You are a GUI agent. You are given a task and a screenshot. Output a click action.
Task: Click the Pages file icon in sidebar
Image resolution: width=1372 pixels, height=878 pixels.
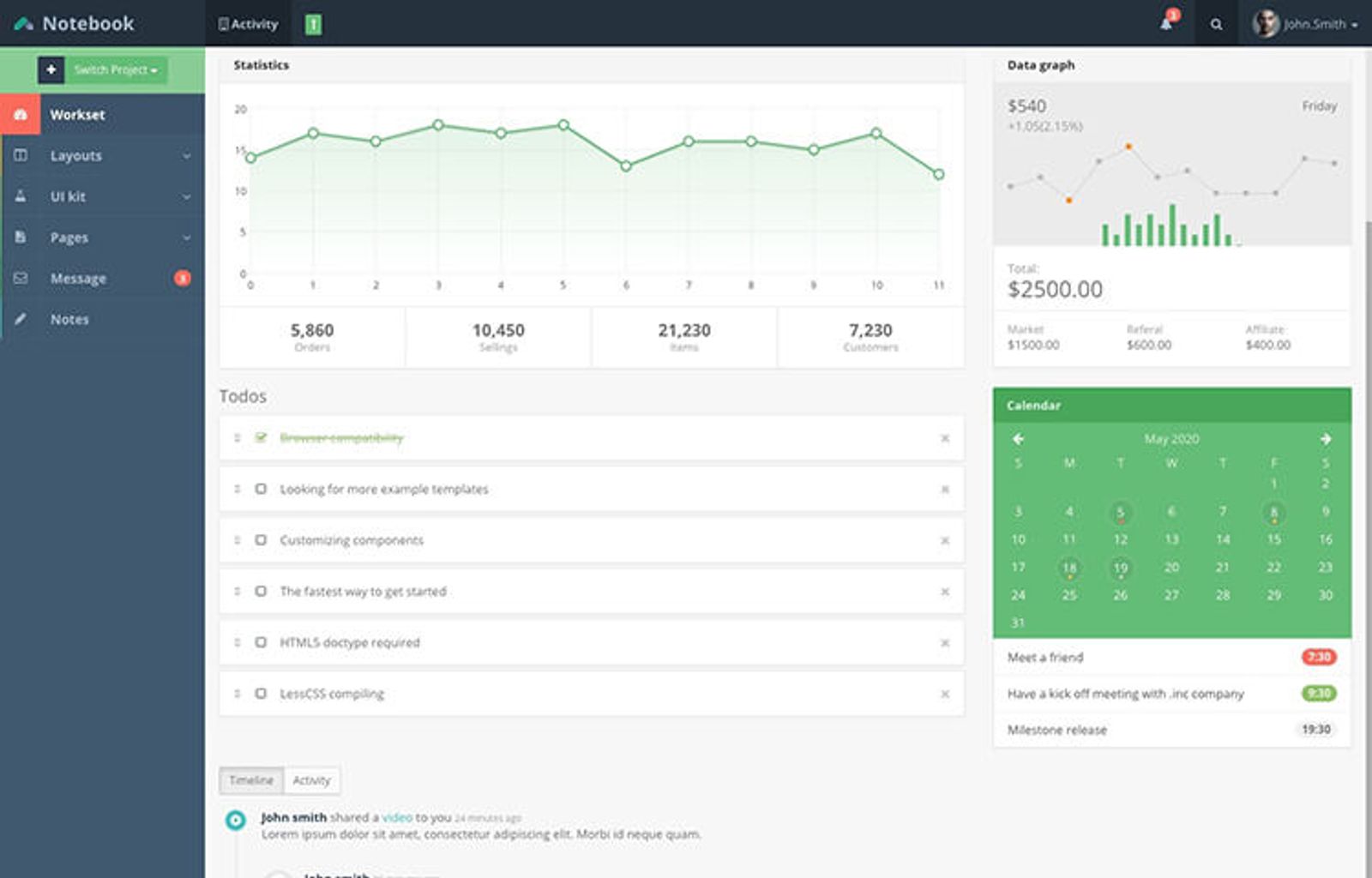click(x=21, y=237)
